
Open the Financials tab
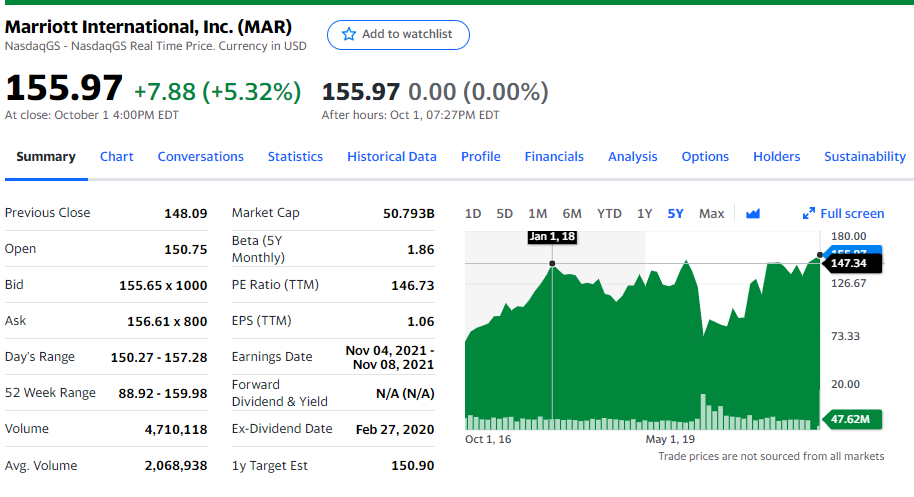point(554,156)
